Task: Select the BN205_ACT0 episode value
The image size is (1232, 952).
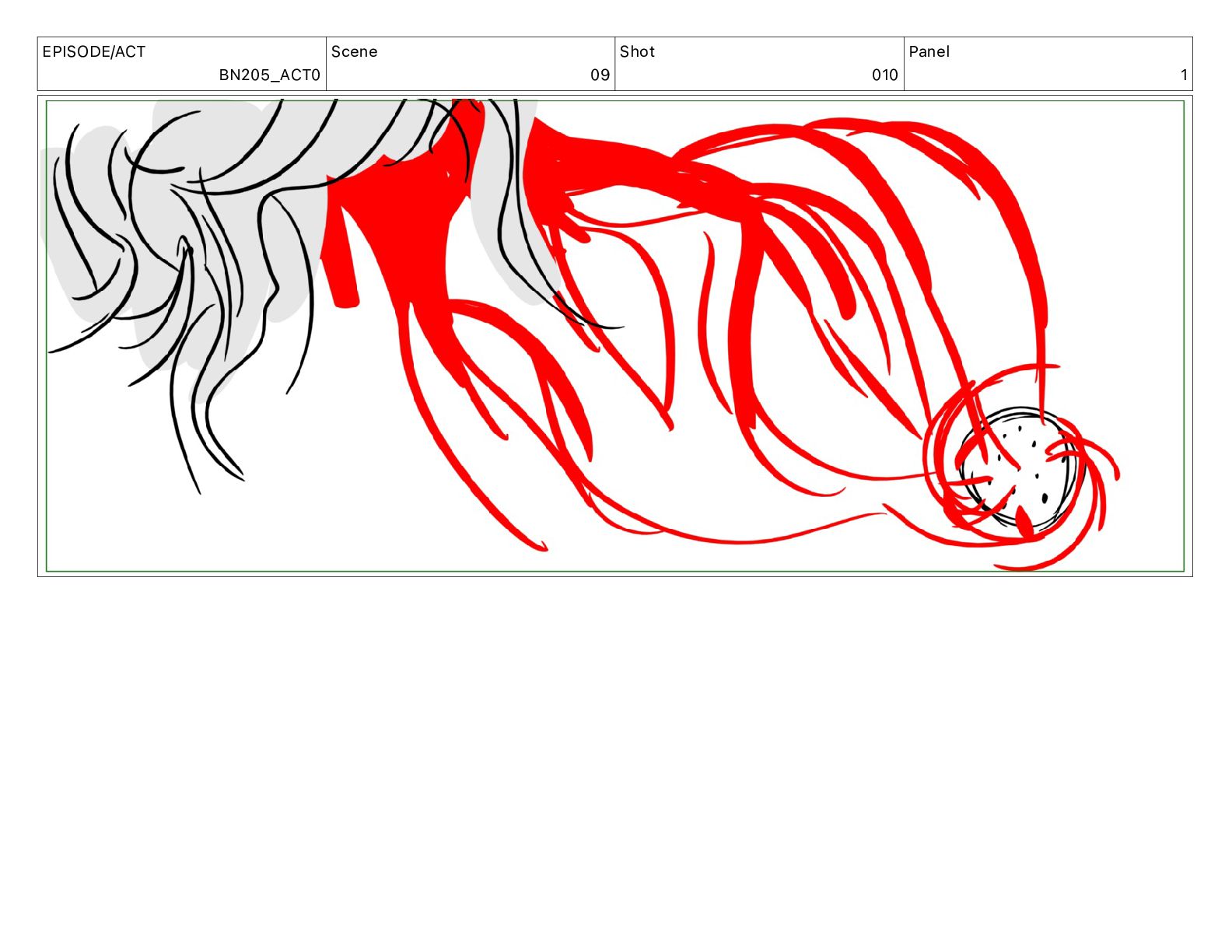Action: (x=269, y=75)
